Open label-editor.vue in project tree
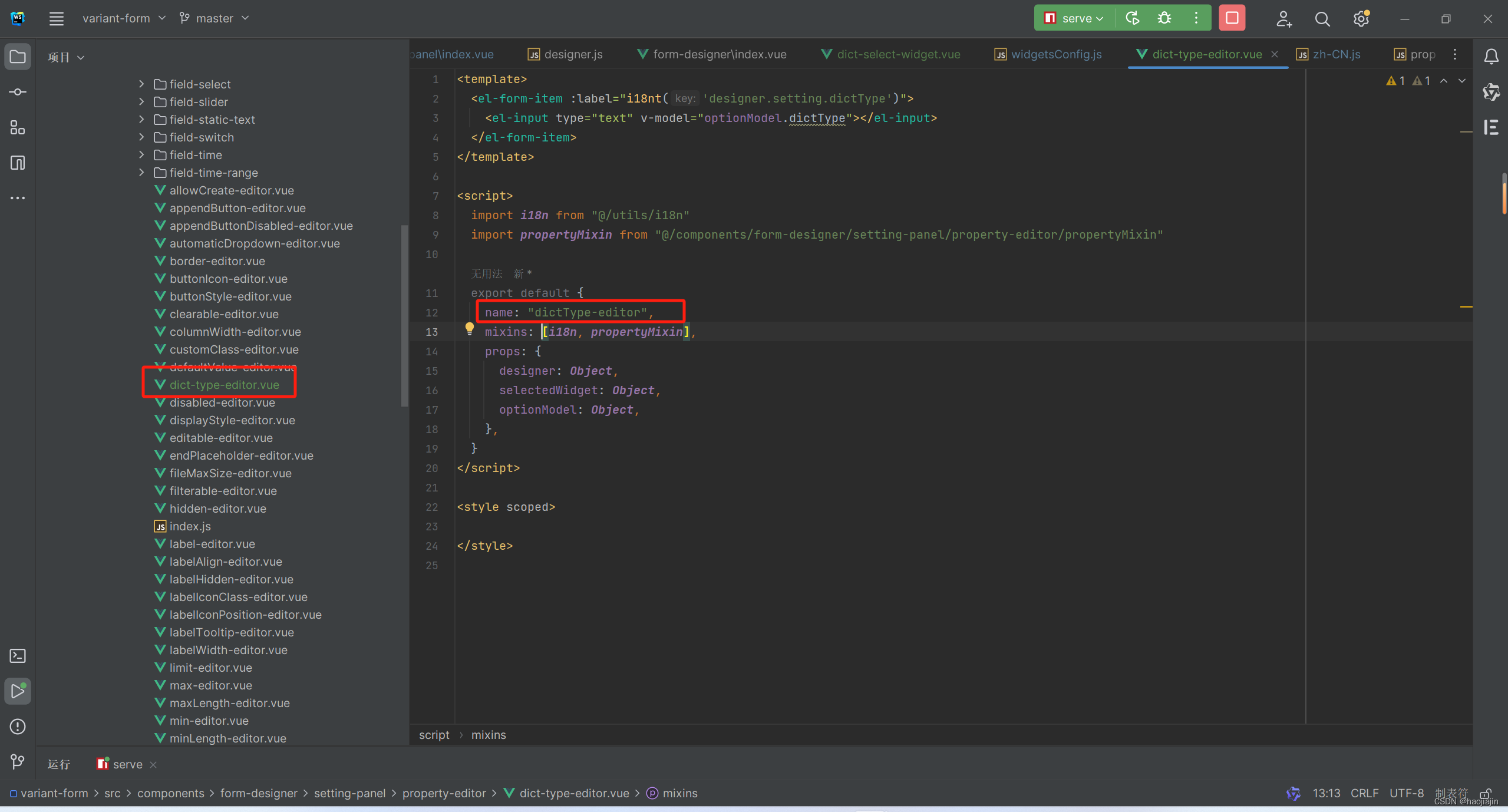The height and width of the screenshot is (812, 1508). [212, 544]
